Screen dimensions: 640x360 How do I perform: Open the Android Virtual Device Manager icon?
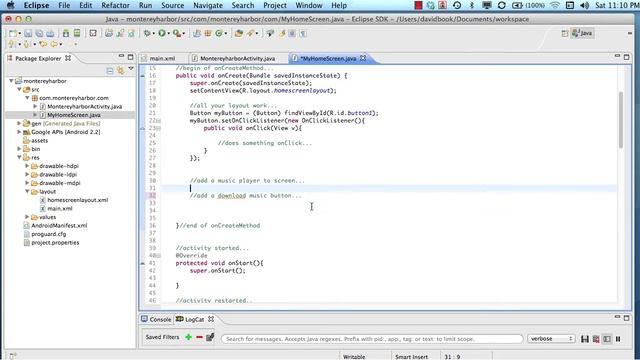[x=77, y=33]
